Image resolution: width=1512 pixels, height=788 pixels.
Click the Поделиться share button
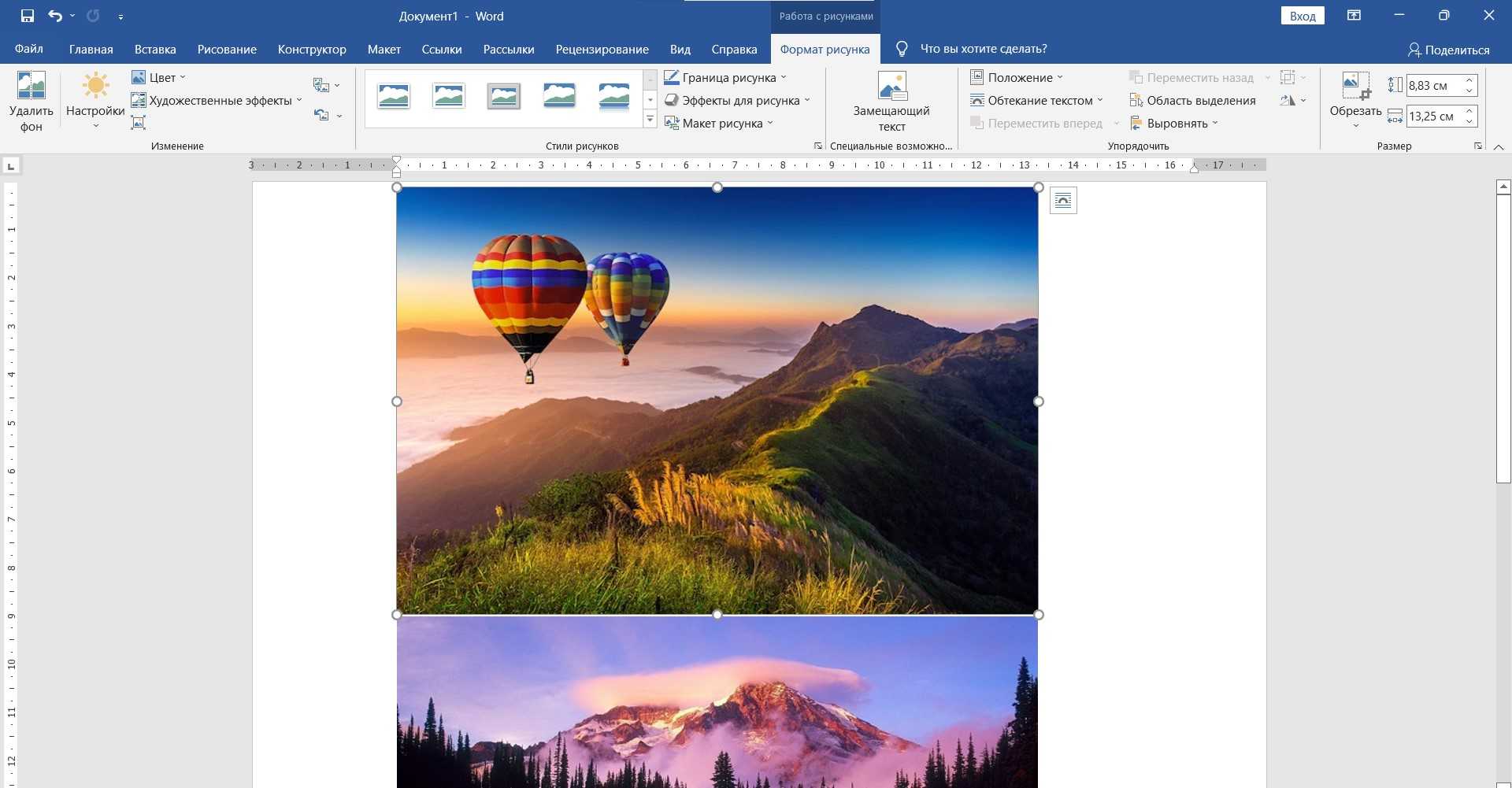1448,50
